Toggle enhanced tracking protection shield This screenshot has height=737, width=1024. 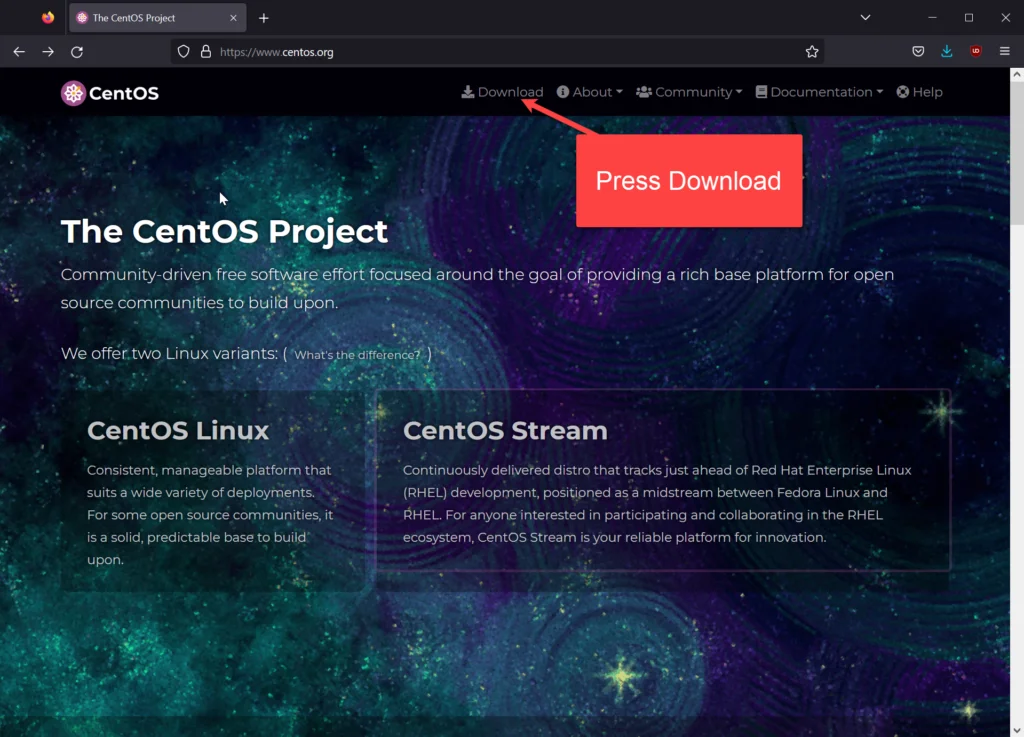[x=183, y=51]
